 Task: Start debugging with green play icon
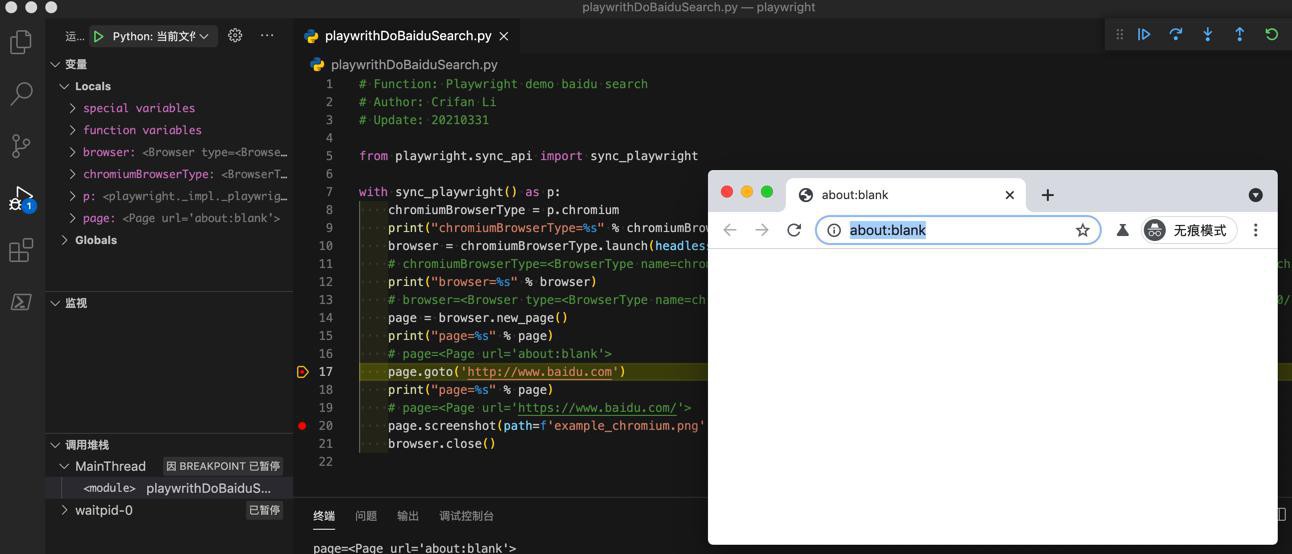98,36
